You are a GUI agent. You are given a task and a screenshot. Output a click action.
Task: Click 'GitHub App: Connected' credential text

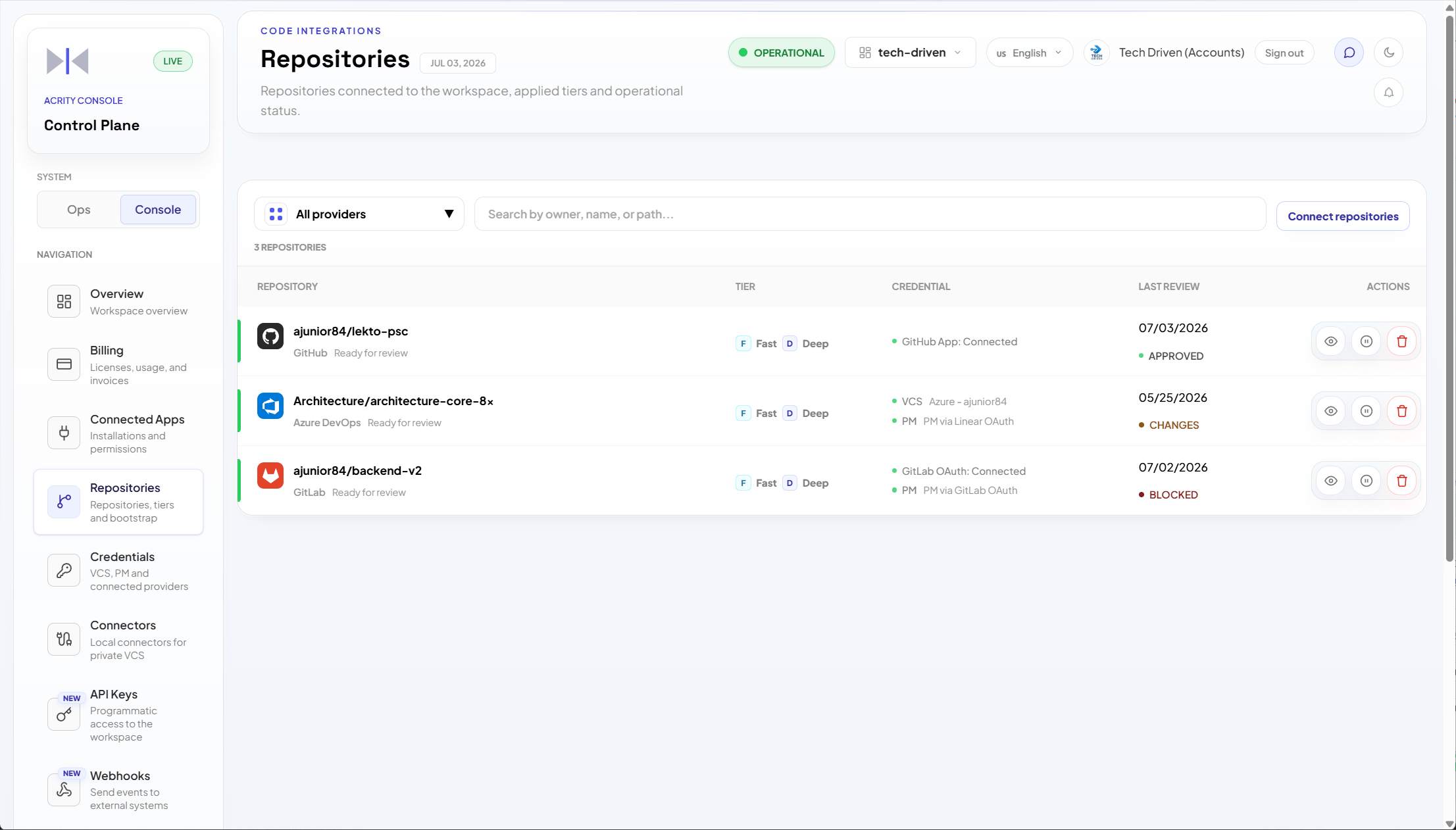pyautogui.click(x=959, y=342)
